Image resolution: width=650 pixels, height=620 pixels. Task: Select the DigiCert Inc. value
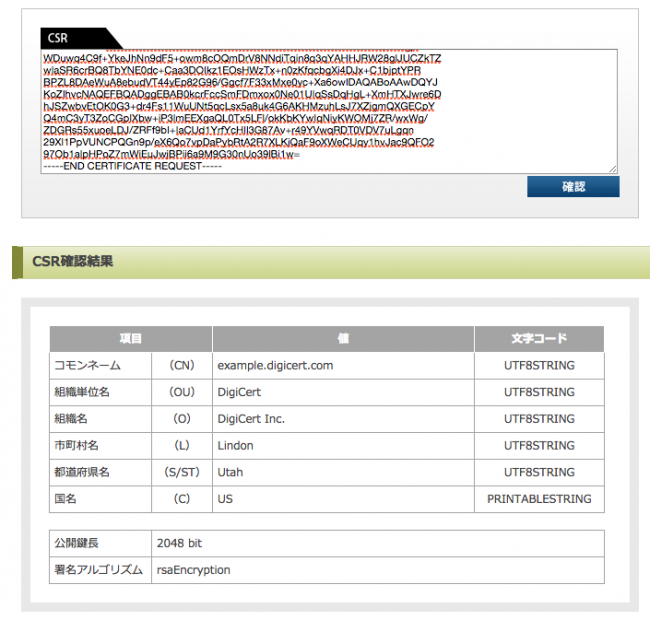(251, 419)
